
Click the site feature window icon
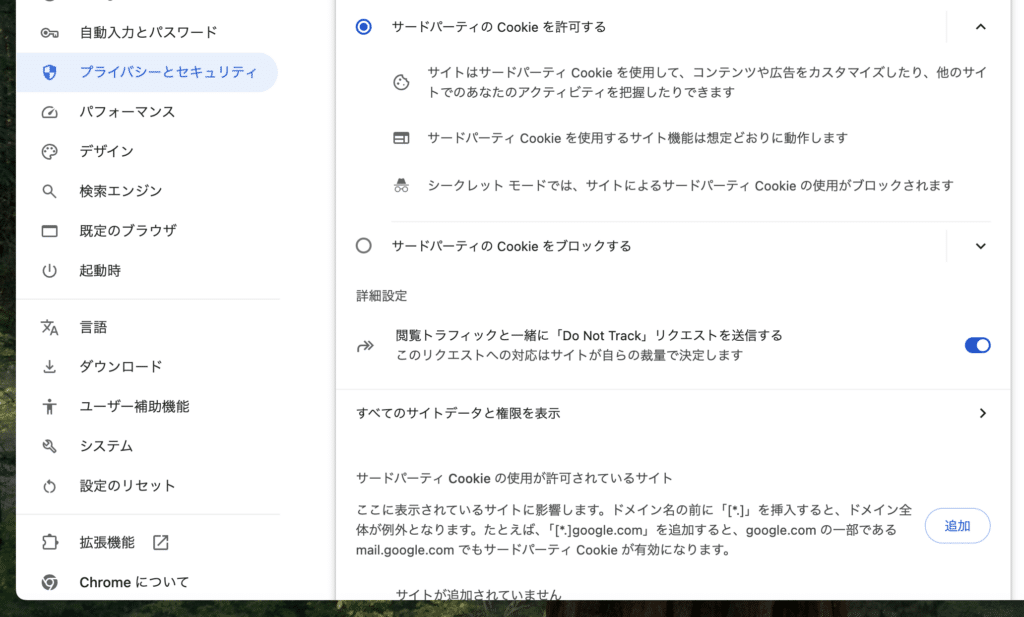point(401,138)
